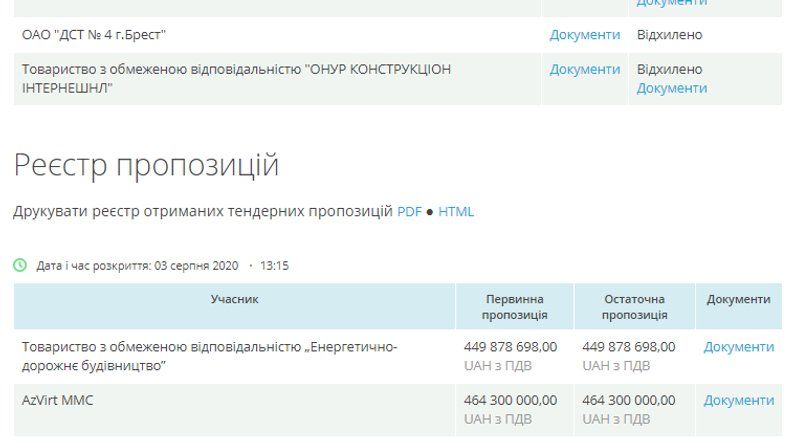Open Документи for Енергетично-дорожнє будівництво bid
794x446 pixels.
click(738, 347)
